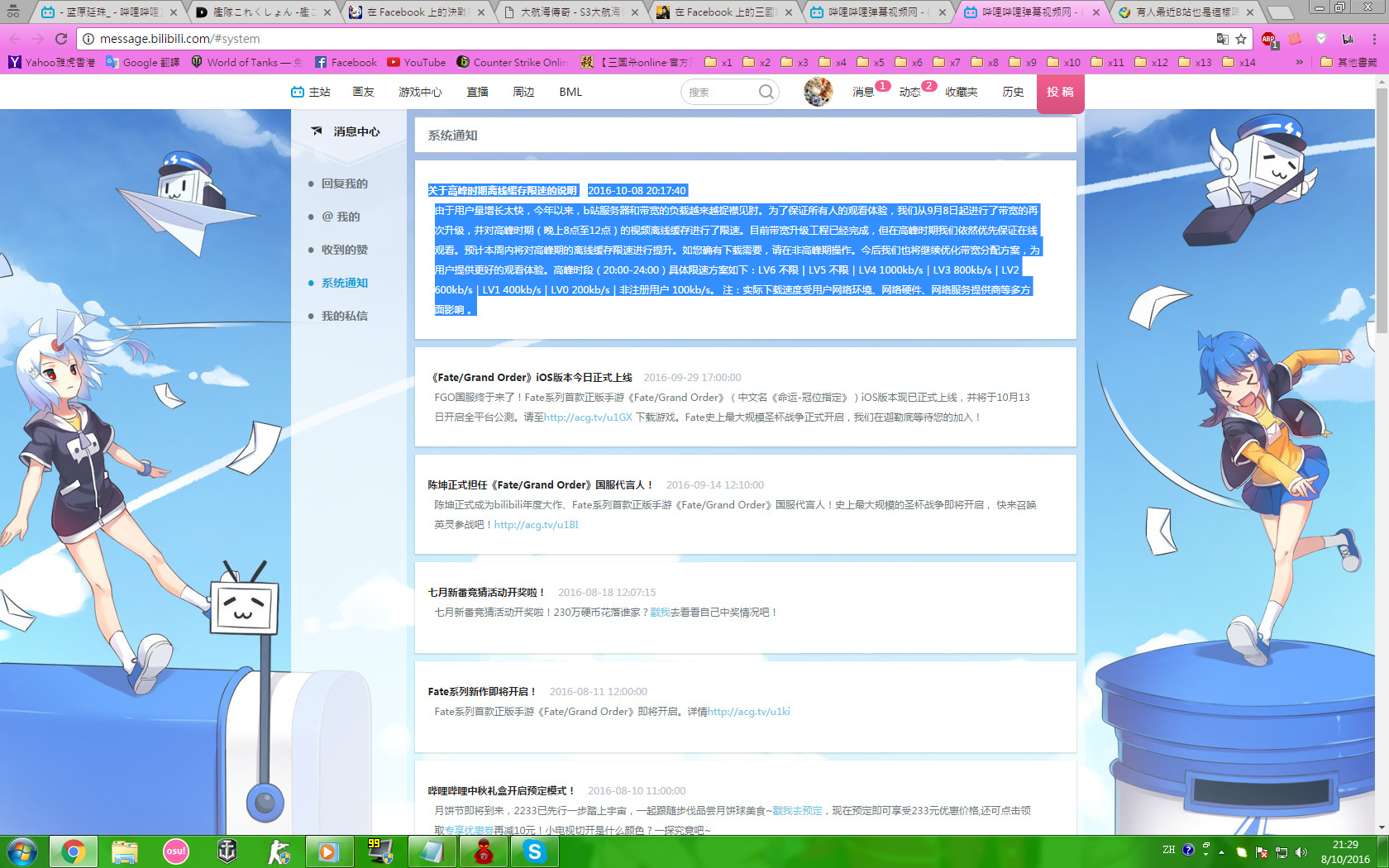Viewport: 1389px width, 868px height.
Task: Select 系统通知 in the sidebar
Action: tap(344, 283)
